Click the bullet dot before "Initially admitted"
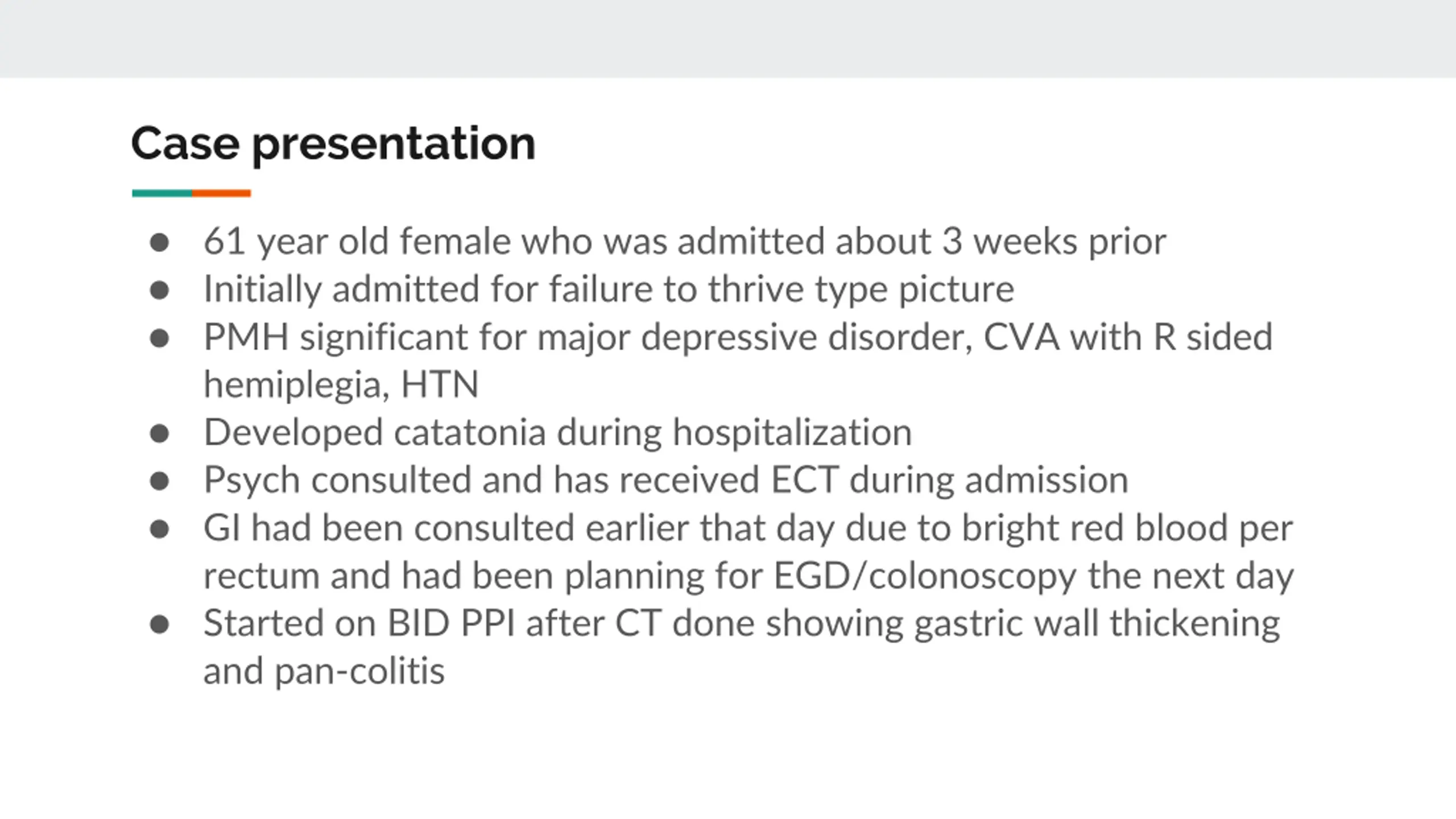Image resolution: width=1456 pixels, height=819 pixels. pyautogui.click(x=159, y=291)
